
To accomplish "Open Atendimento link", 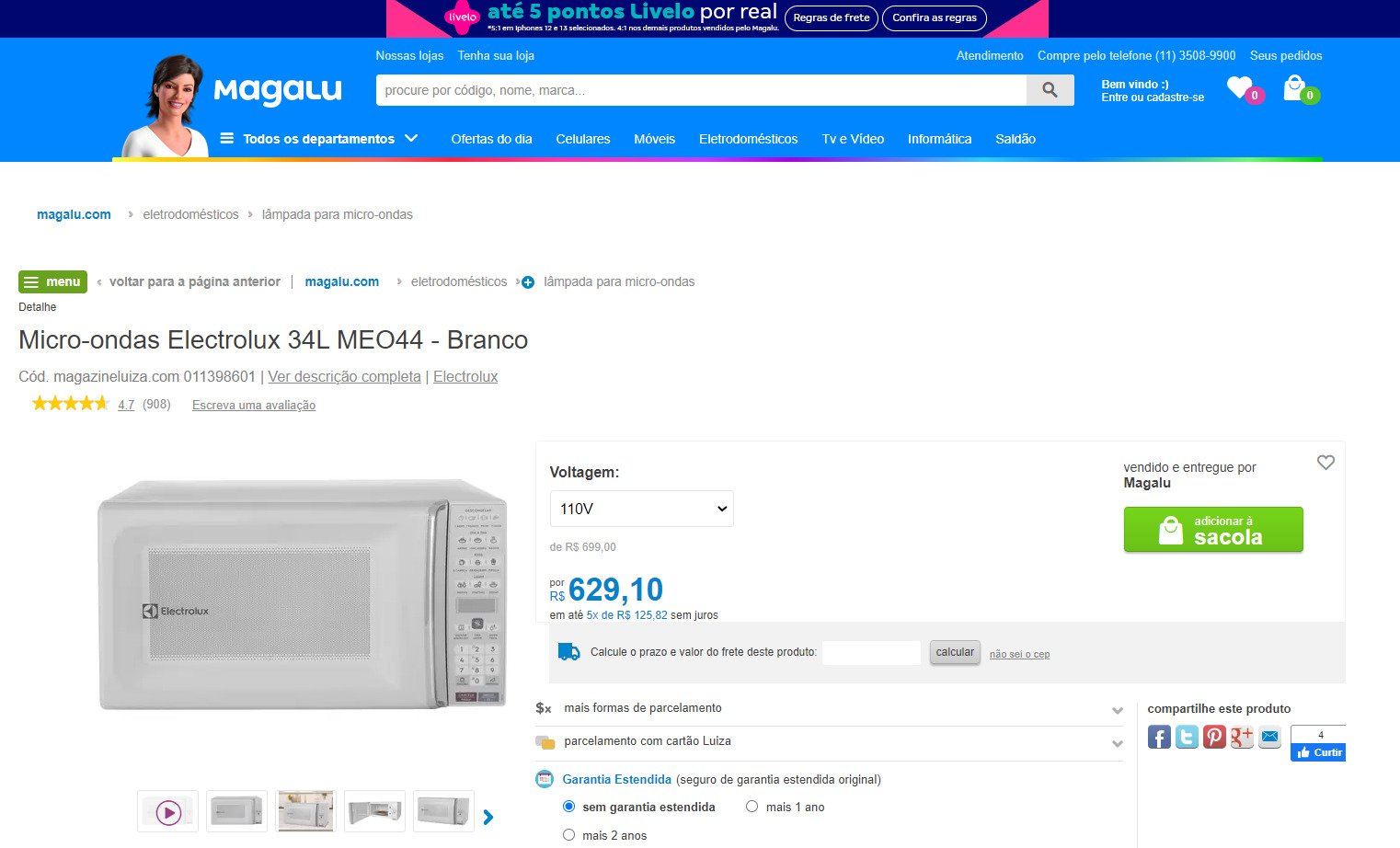I will tap(990, 55).
